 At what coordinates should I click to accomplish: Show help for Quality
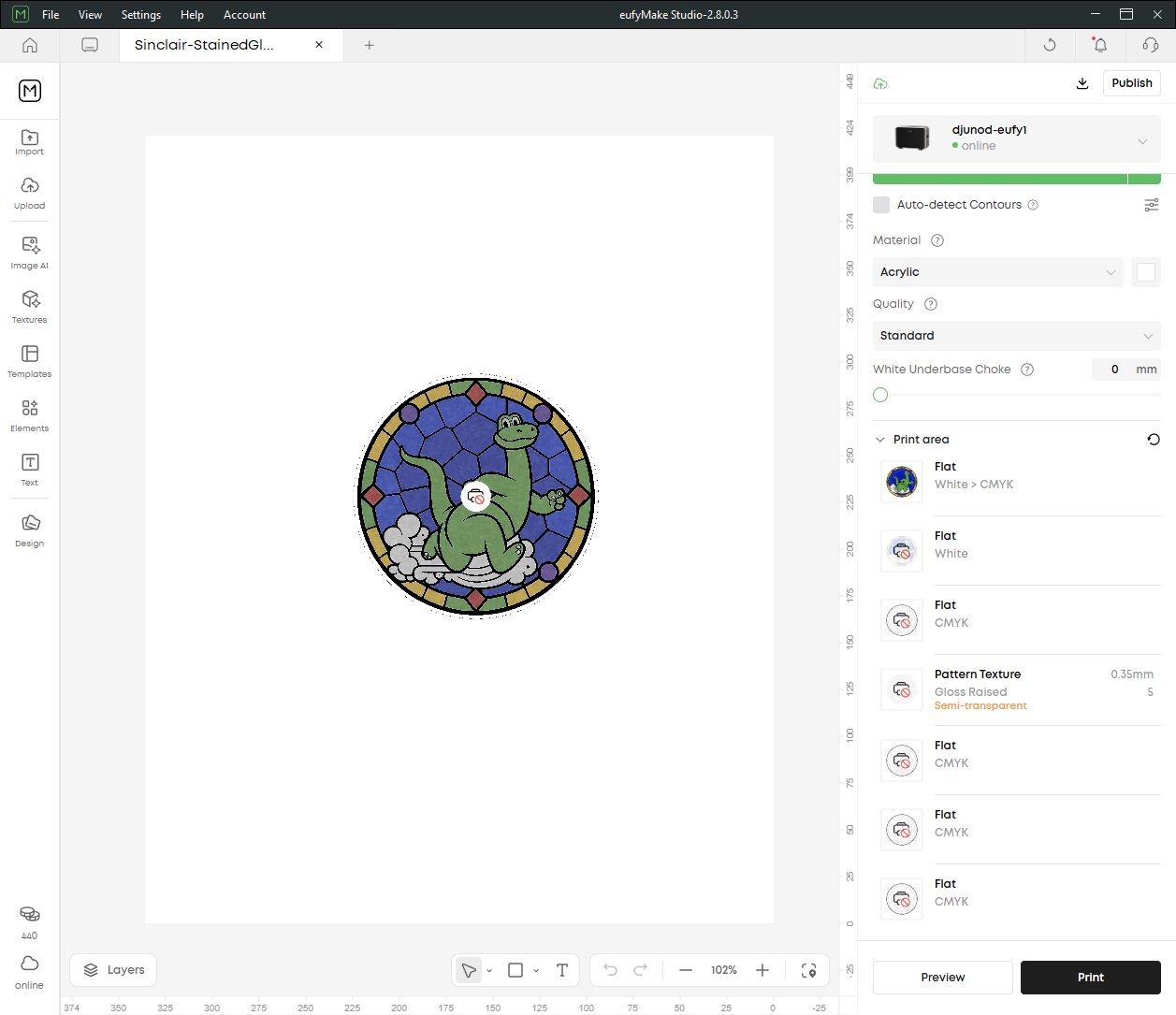click(x=931, y=304)
